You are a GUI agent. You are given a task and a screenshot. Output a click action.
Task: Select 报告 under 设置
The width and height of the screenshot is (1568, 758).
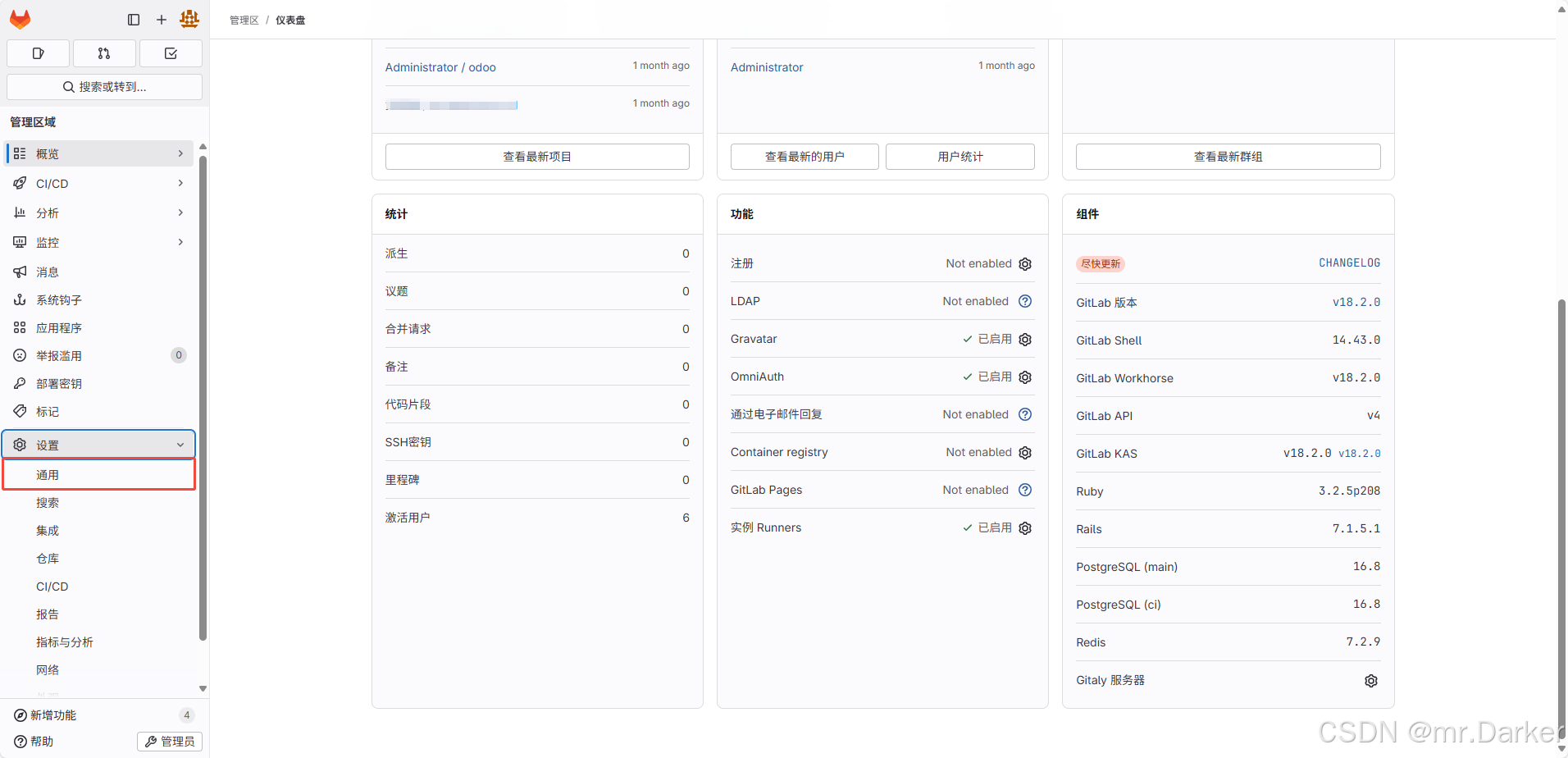click(99, 614)
